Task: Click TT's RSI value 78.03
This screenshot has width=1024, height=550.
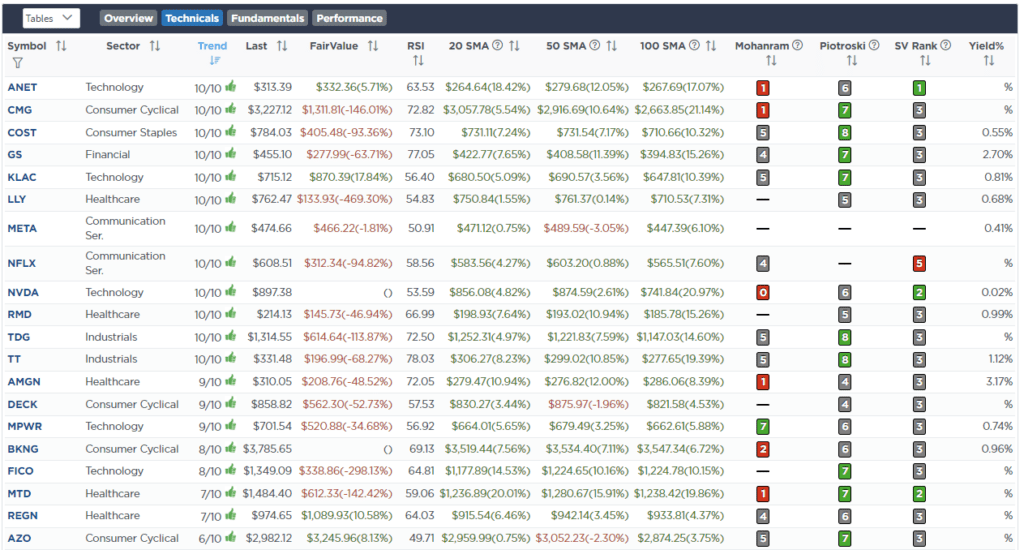Action: tap(419, 359)
